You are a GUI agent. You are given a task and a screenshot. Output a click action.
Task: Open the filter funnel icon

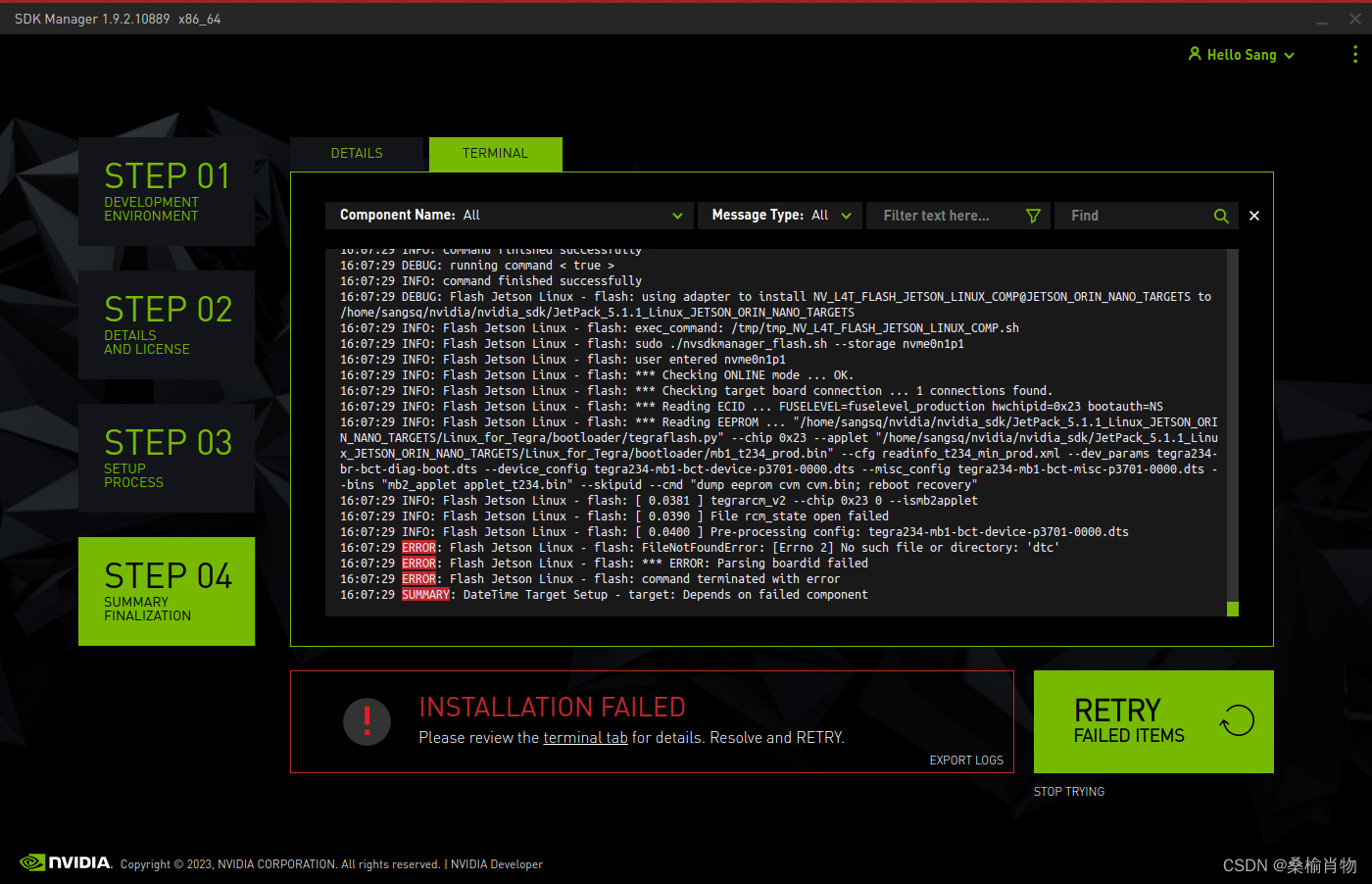click(1033, 215)
